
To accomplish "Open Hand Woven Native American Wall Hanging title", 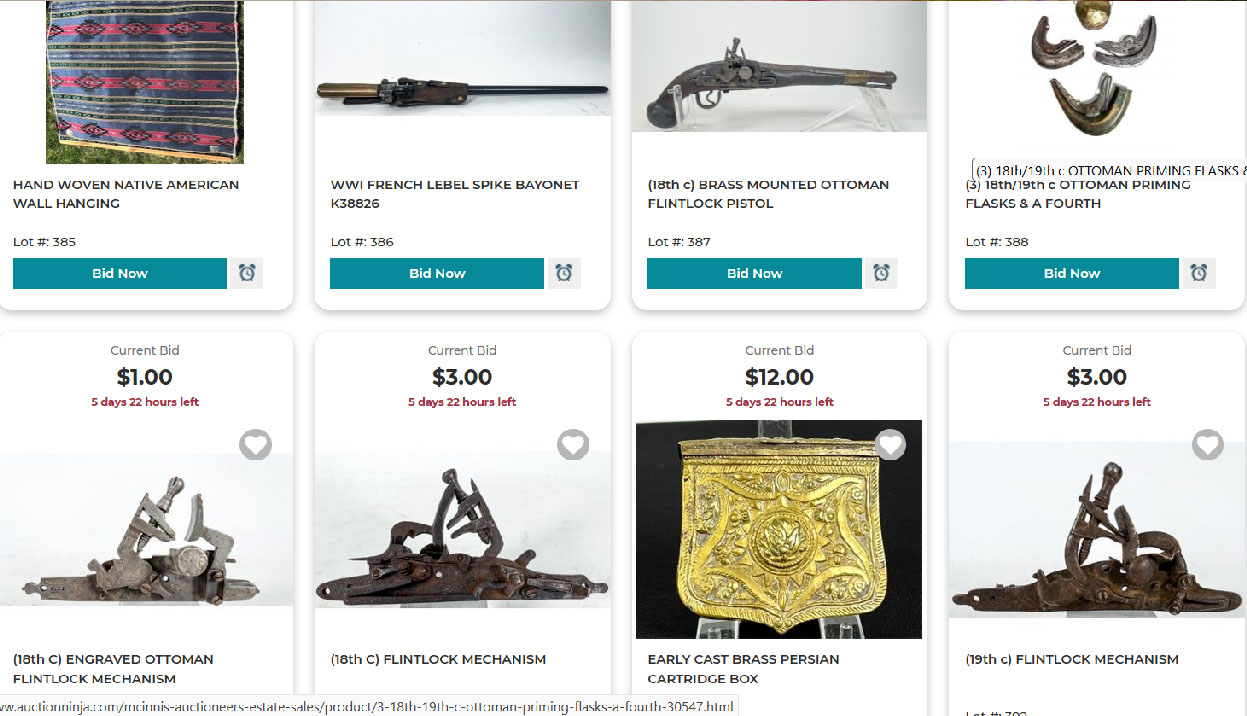I will coord(126,194).
